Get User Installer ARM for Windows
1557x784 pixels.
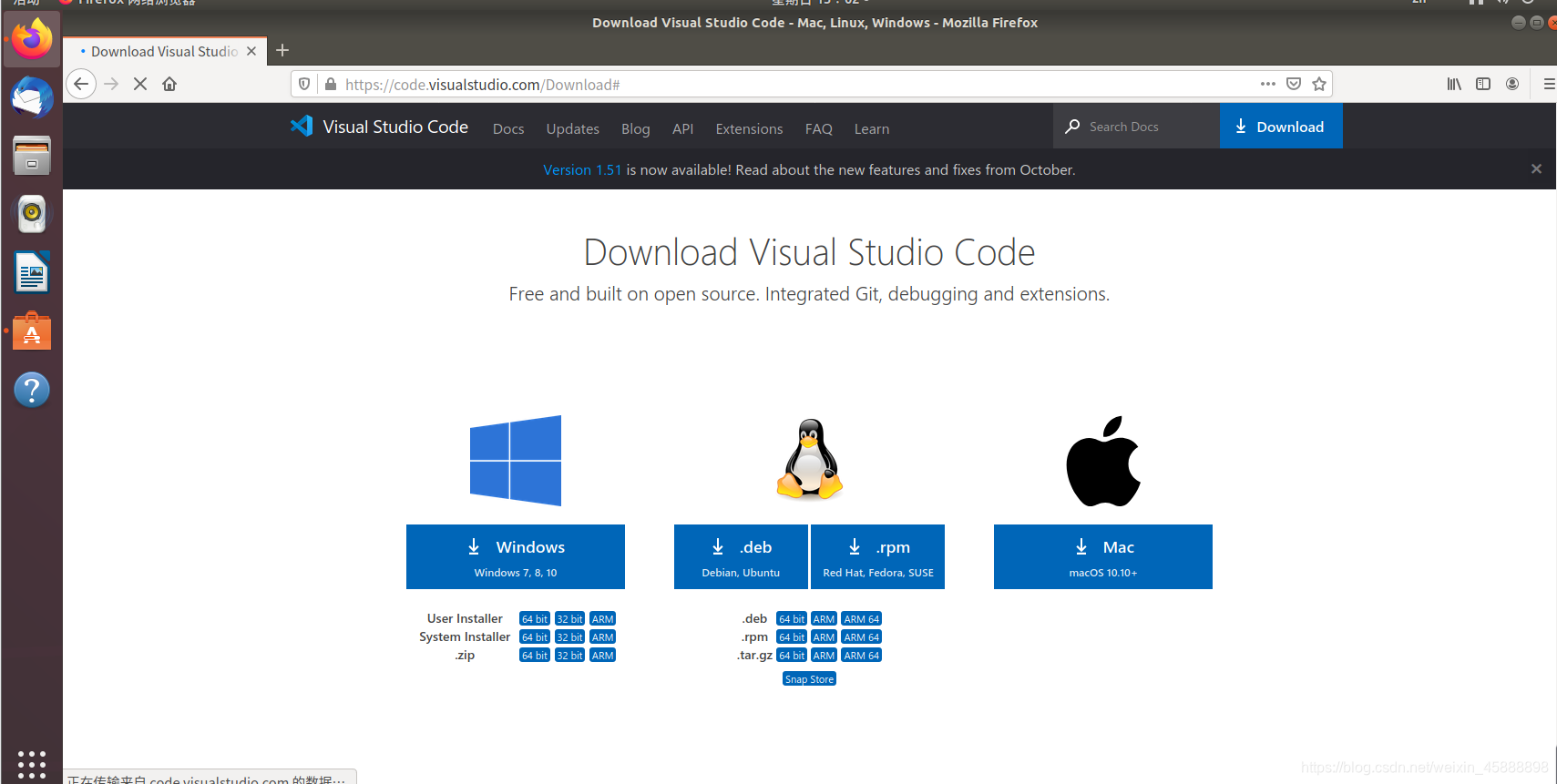tap(603, 619)
